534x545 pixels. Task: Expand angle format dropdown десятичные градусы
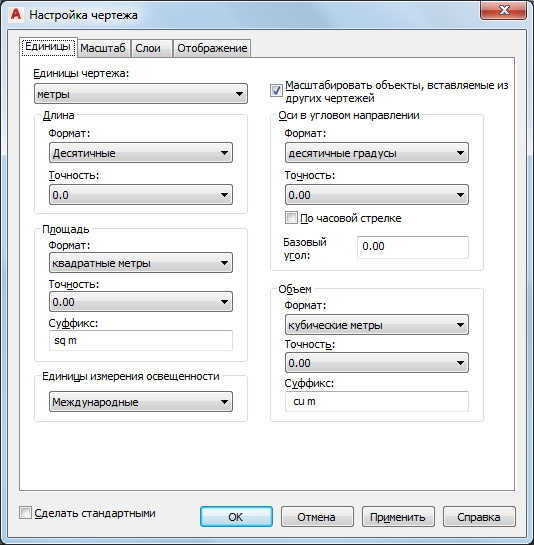(377, 153)
